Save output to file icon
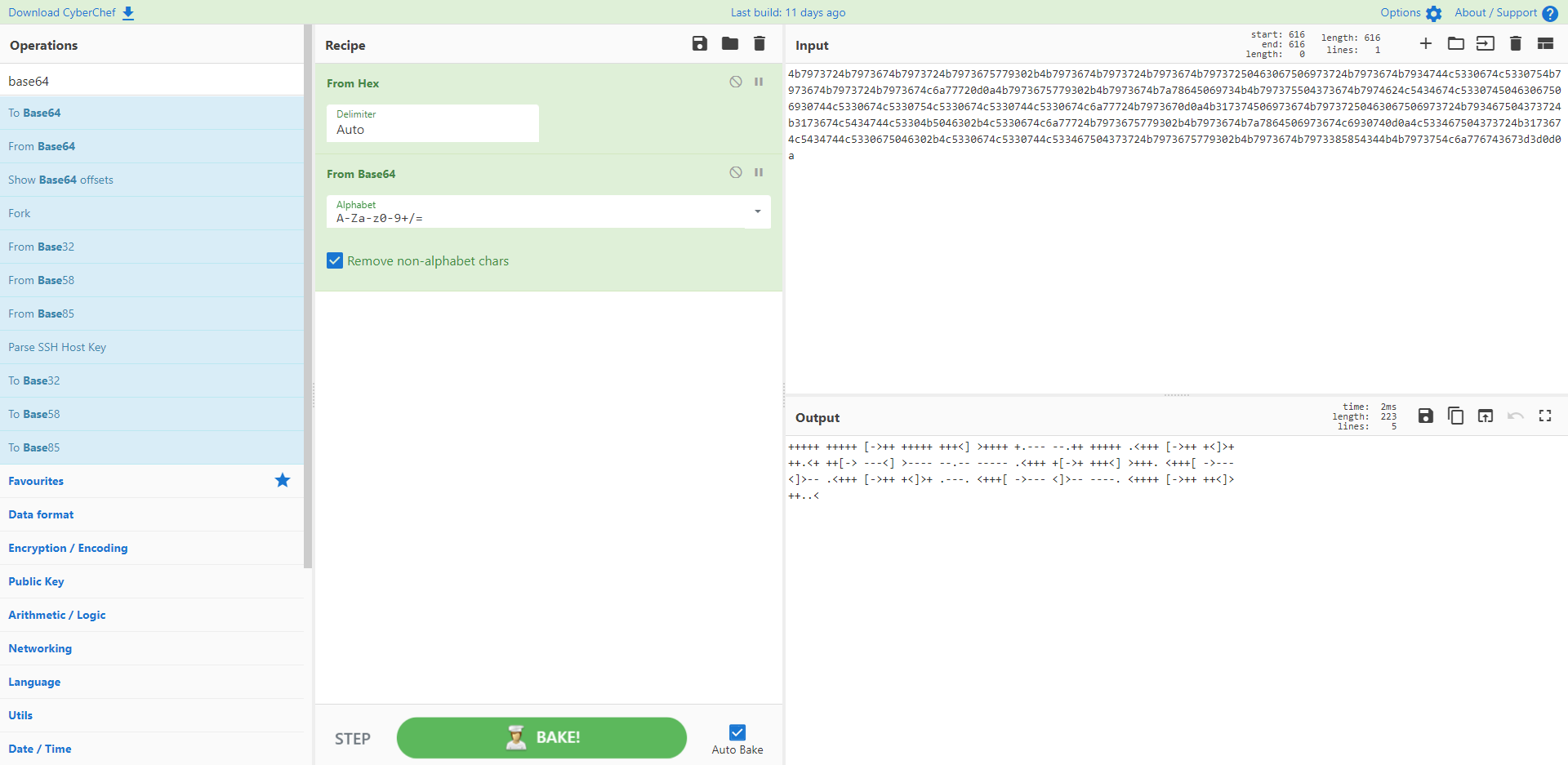This screenshot has height=765, width=1568. [x=1426, y=416]
